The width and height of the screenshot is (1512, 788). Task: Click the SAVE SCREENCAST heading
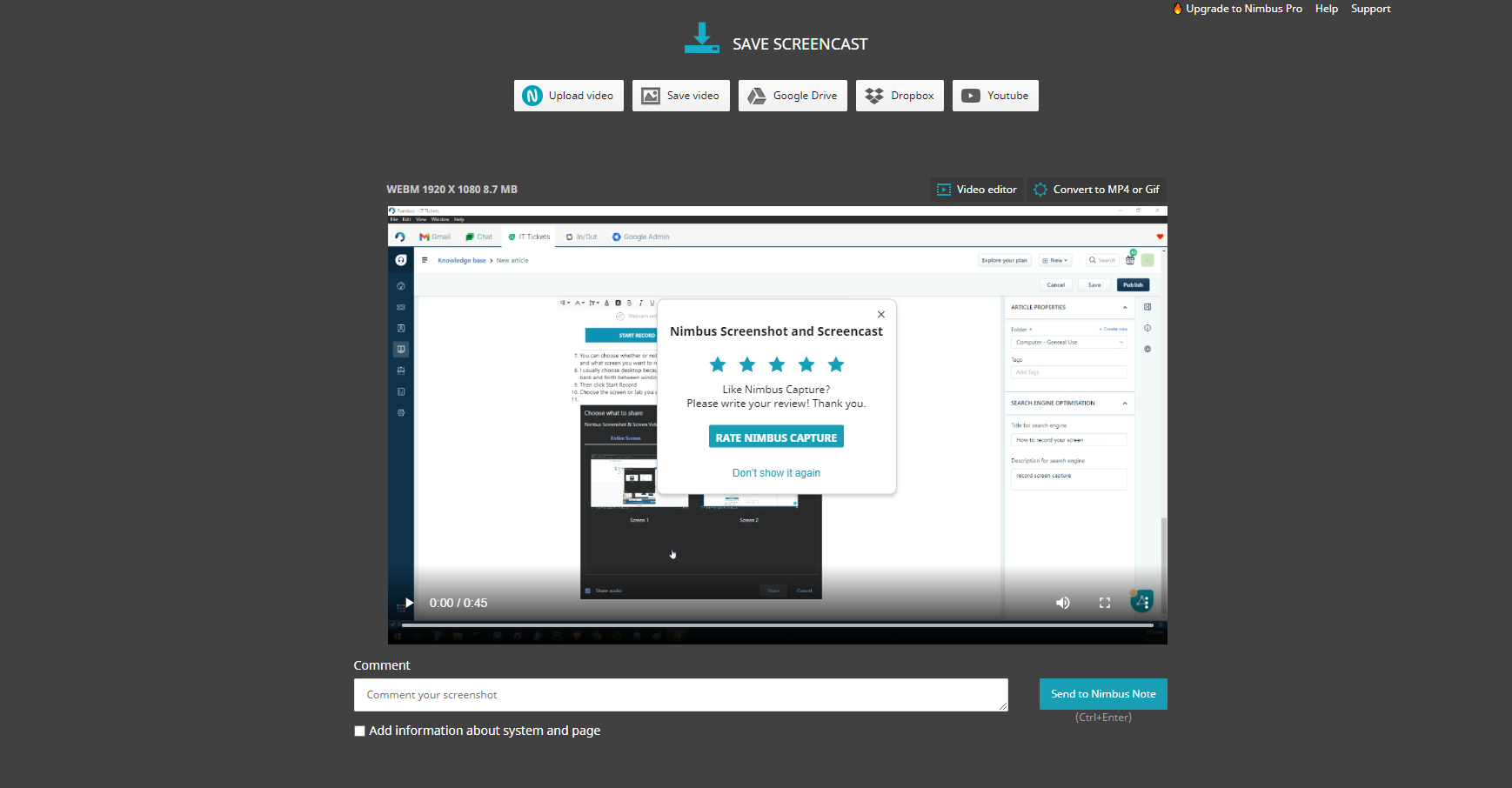(x=799, y=44)
